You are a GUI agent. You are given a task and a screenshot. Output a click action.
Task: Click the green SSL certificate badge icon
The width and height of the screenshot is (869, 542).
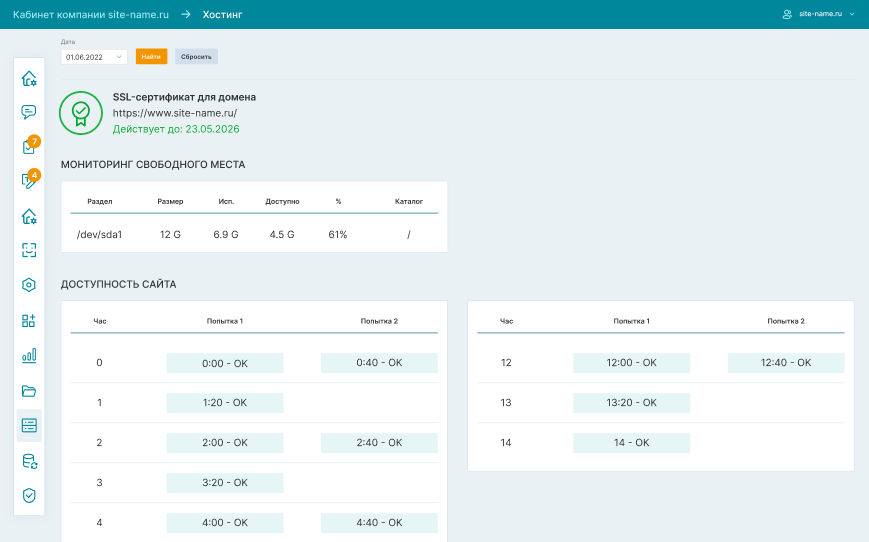point(80,113)
